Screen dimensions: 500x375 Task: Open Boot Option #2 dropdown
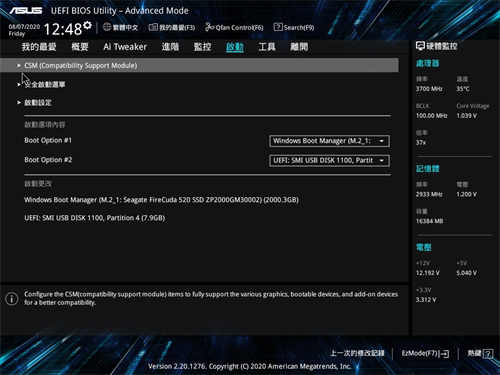point(329,161)
